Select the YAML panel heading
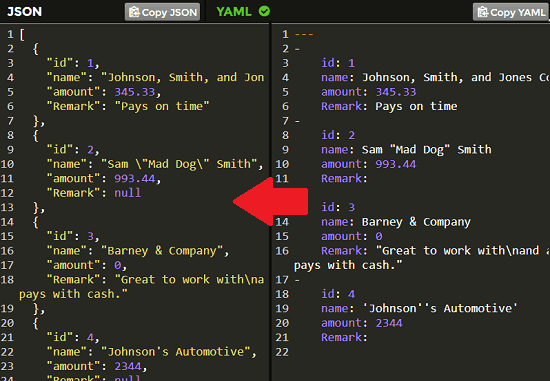The width and height of the screenshot is (550, 381). coord(234,12)
